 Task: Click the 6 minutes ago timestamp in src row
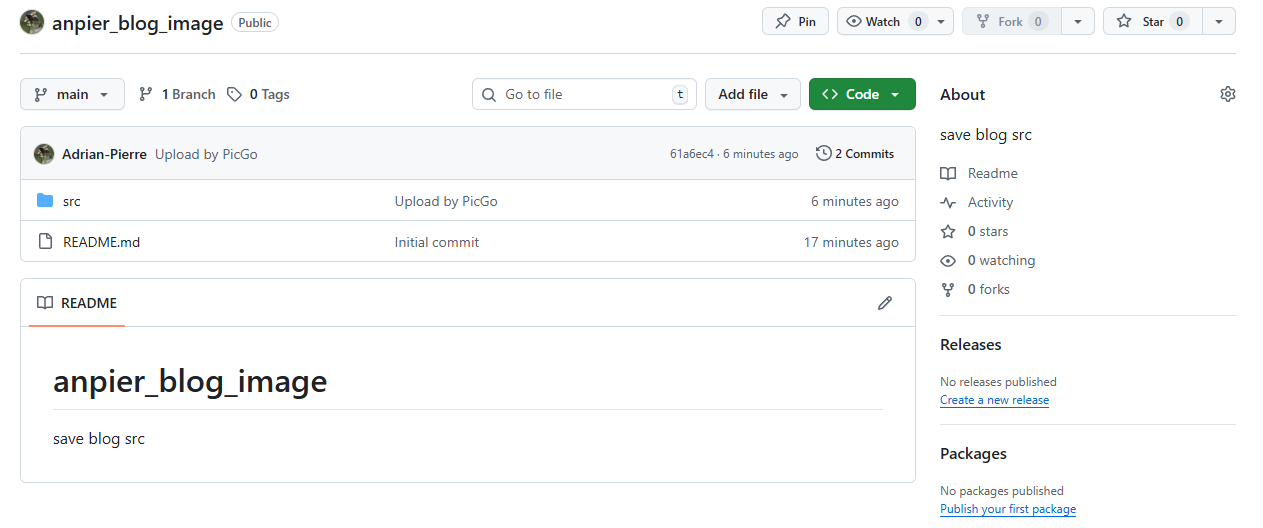point(855,201)
